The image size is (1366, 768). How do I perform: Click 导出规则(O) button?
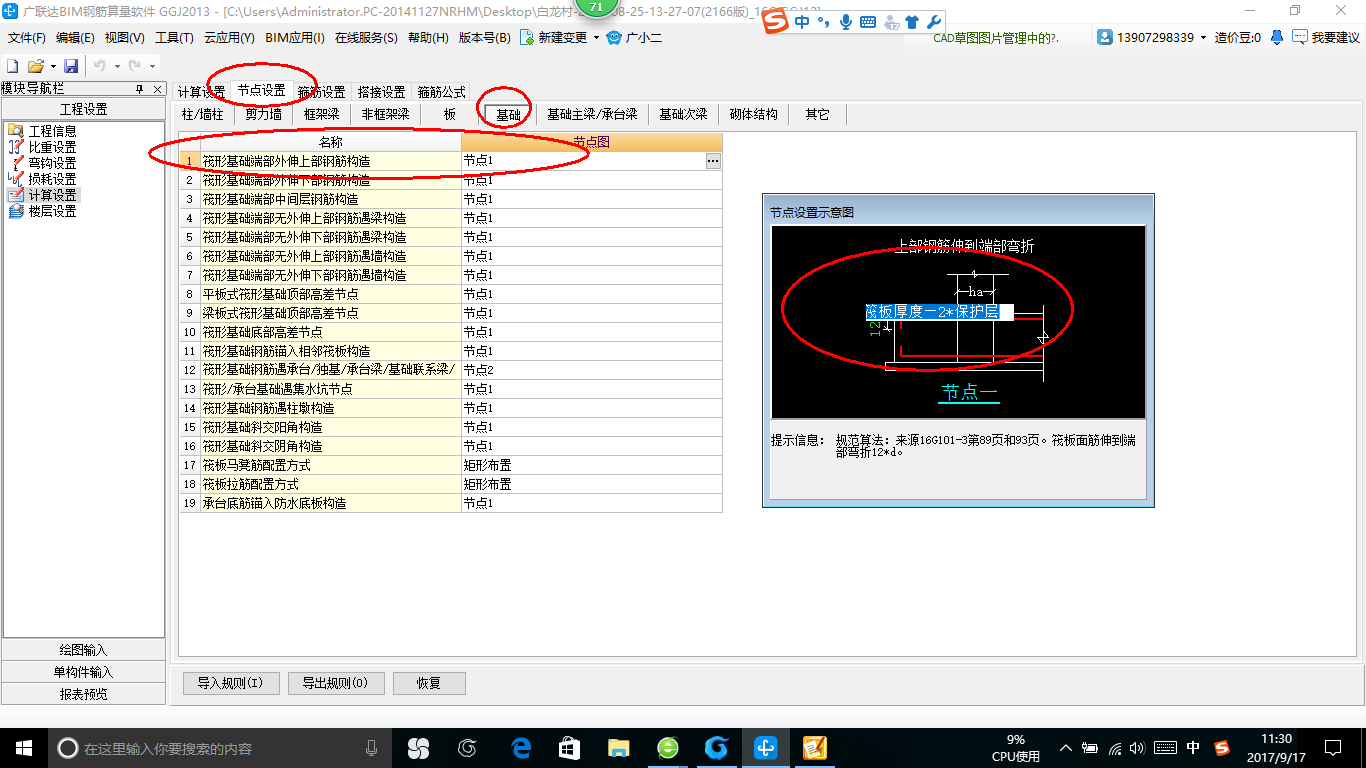(335, 683)
